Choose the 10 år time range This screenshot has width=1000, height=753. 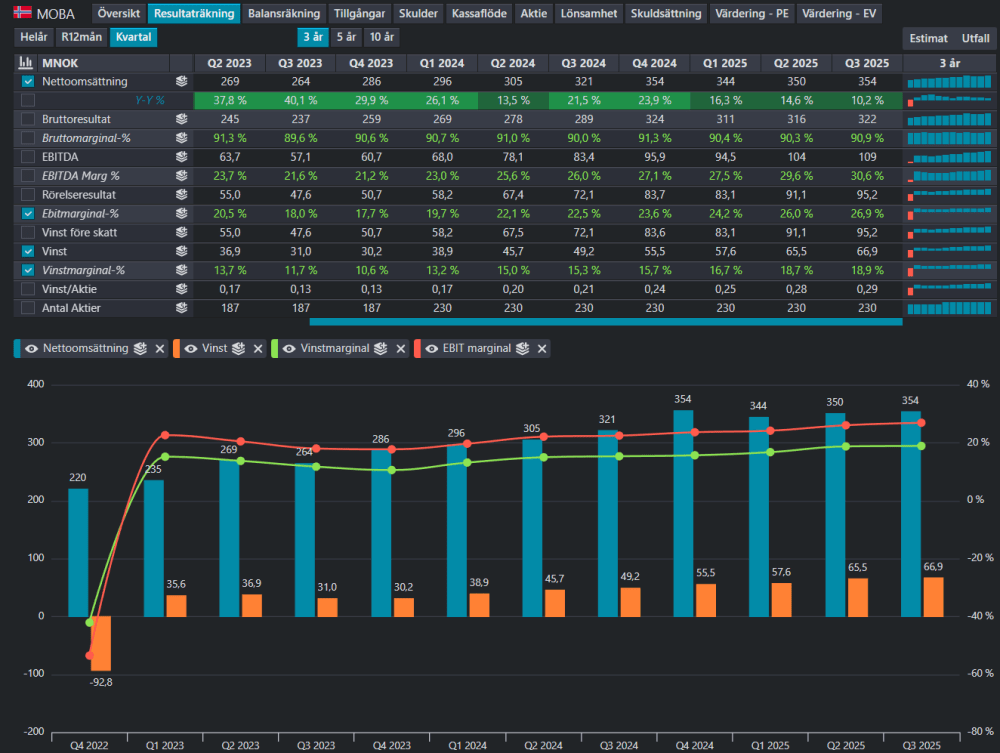(x=381, y=37)
